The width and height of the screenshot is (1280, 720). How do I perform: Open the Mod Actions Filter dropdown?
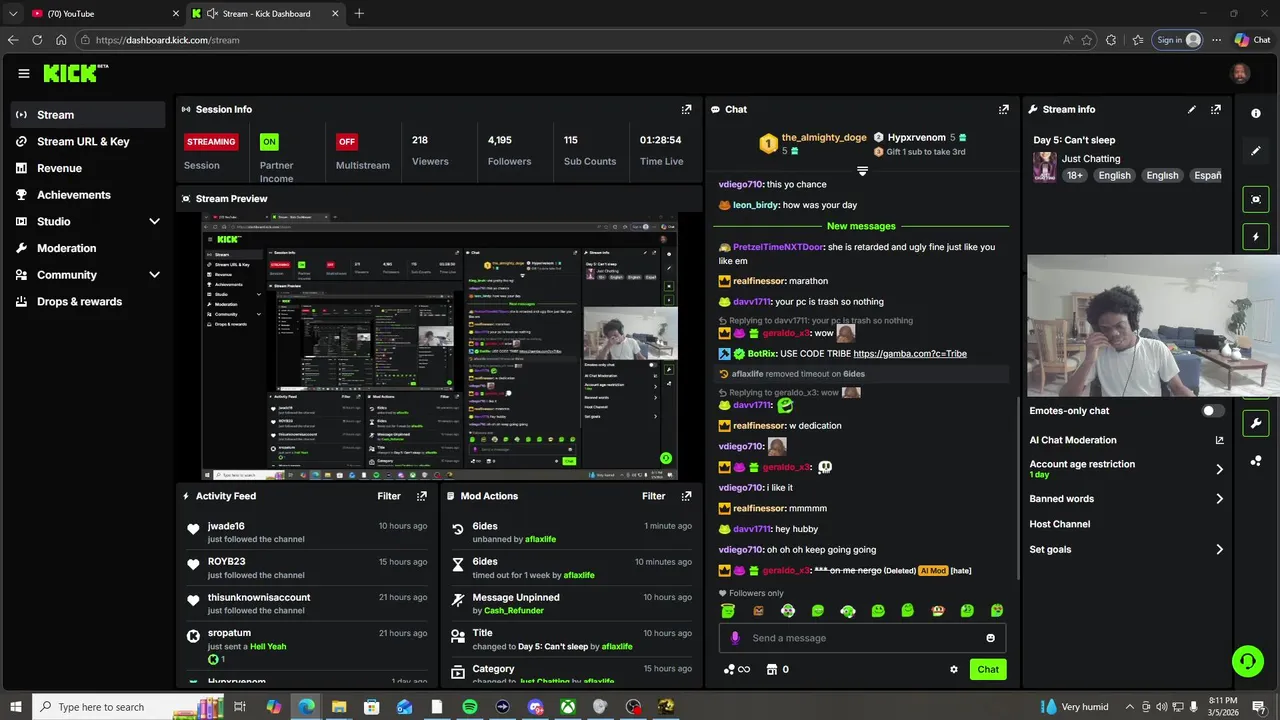(654, 496)
